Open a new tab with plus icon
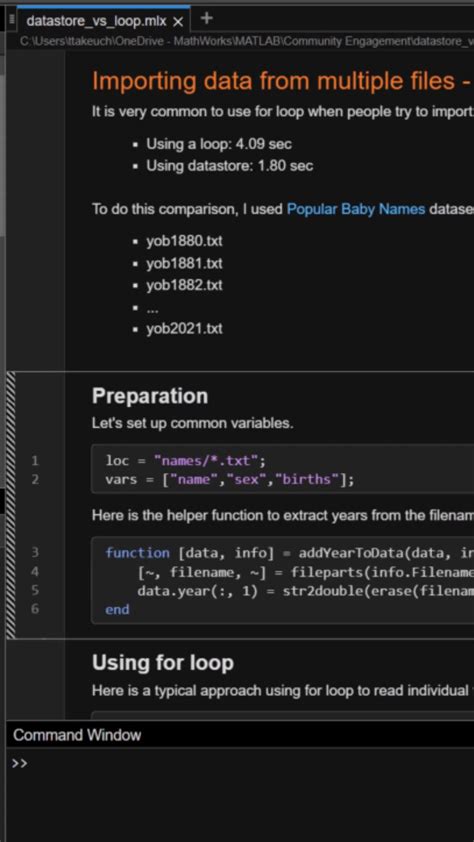474x842 pixels. point(206,19)
